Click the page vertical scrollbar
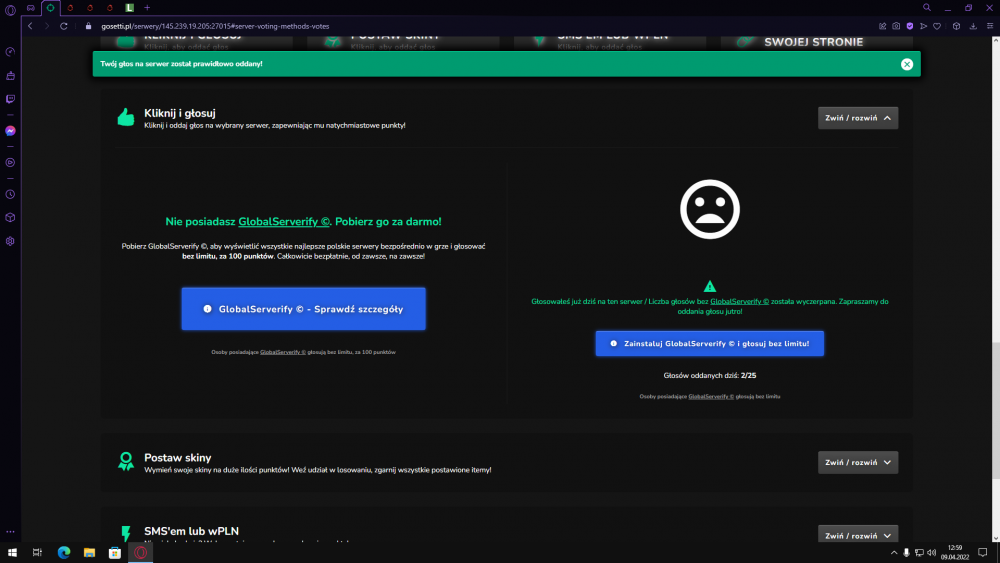The height and width of the screenshot is (563, 1000). click(995, 411)
